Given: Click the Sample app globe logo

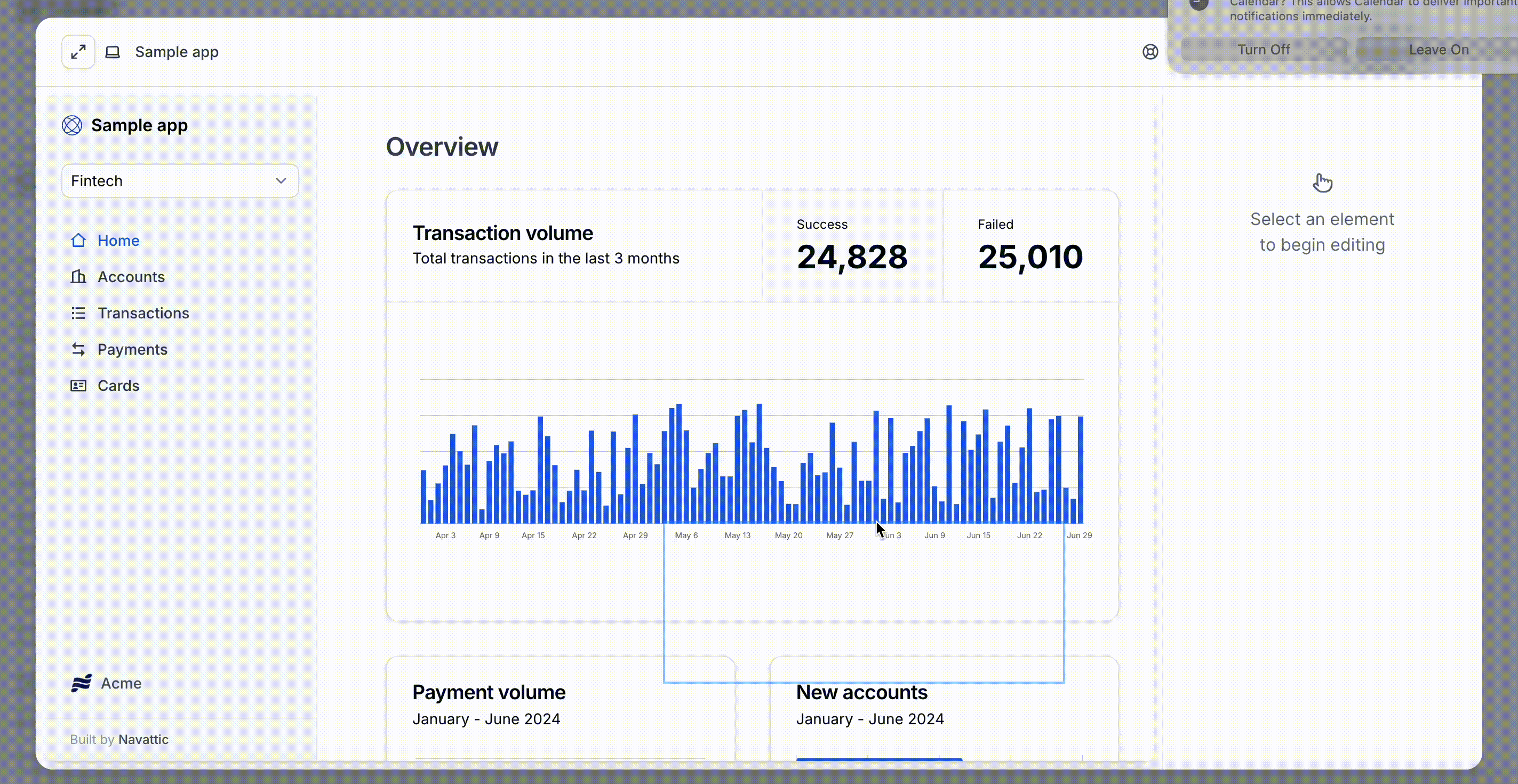Looking at the screenshot, I should pyautogui.click(x=72, y=125).
